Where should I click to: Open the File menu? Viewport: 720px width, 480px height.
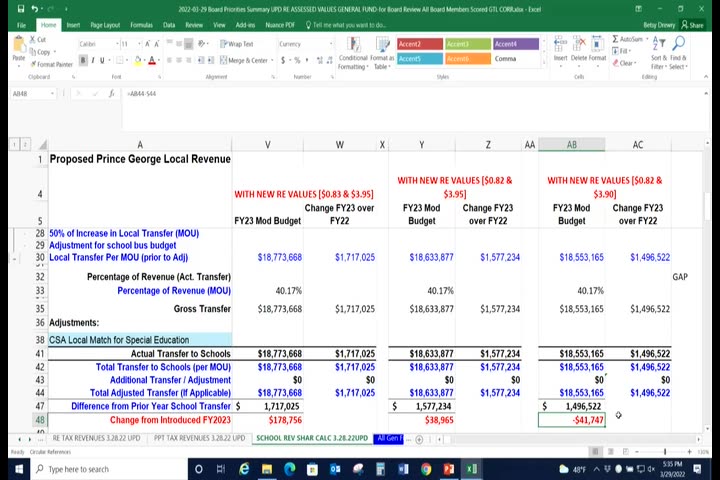pyautogui.click(x=21, y=25)
